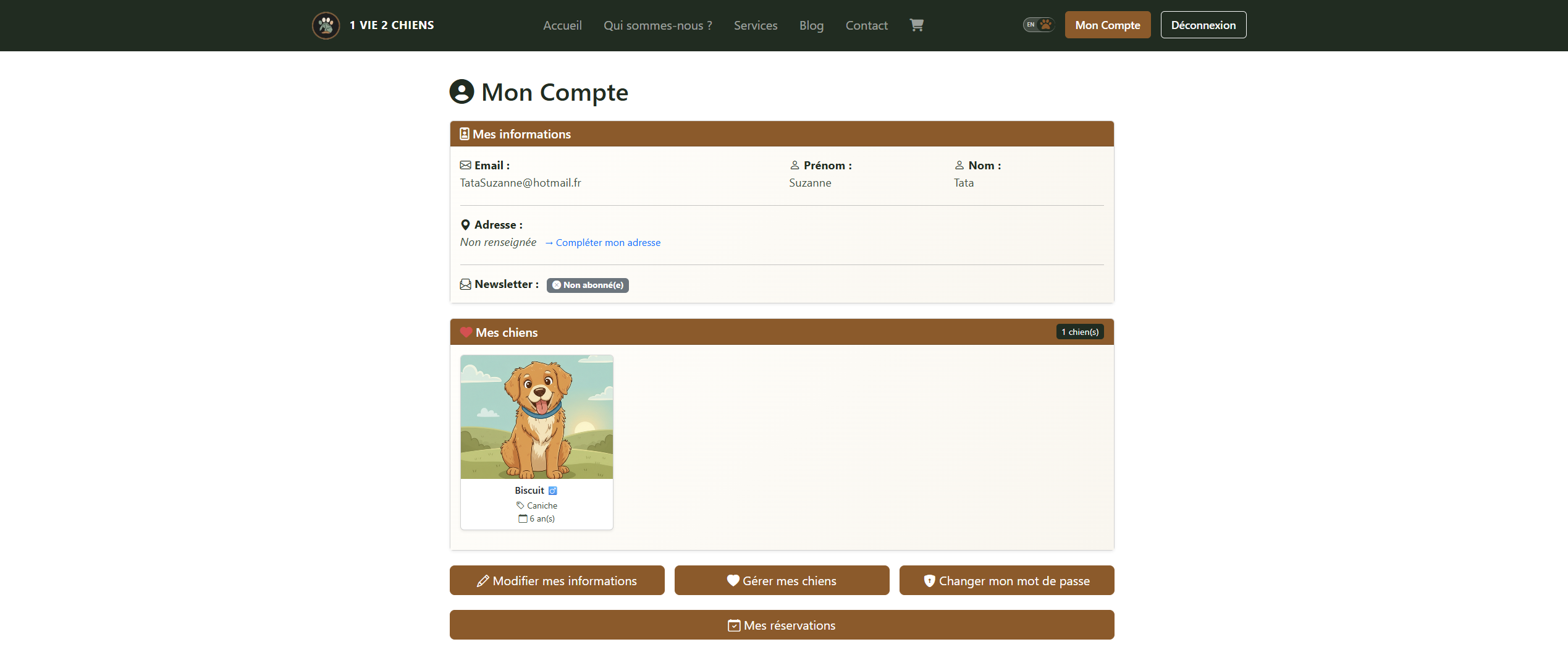Open the 1 chien(s) counter badge
The width and height of the screenshot is (1568, 668).
point(1079,331)
